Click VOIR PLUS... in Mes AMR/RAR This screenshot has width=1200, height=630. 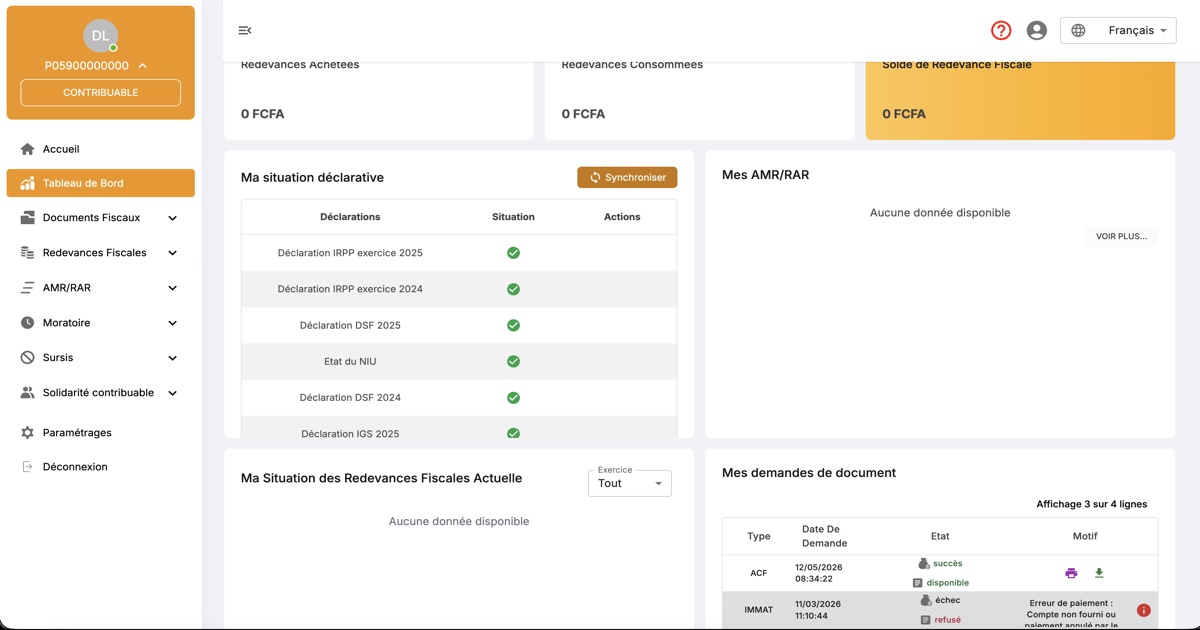click(x=1121, y=237)
